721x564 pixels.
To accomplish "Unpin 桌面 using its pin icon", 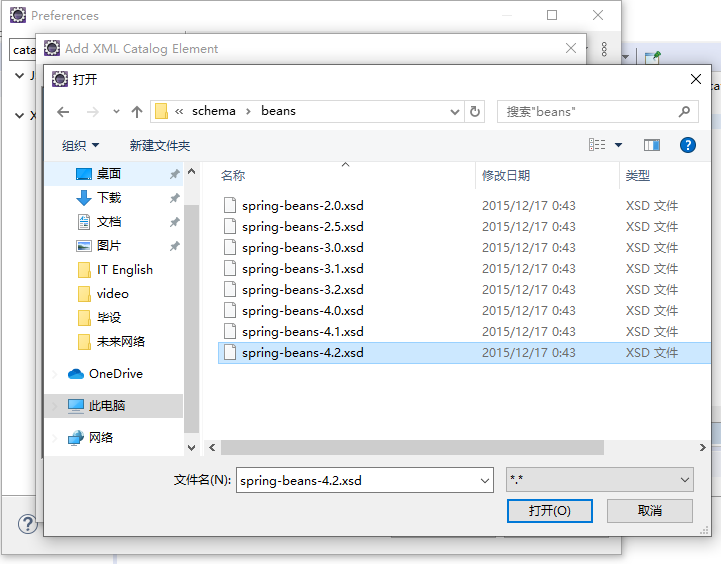I will (x=174, y=174).
